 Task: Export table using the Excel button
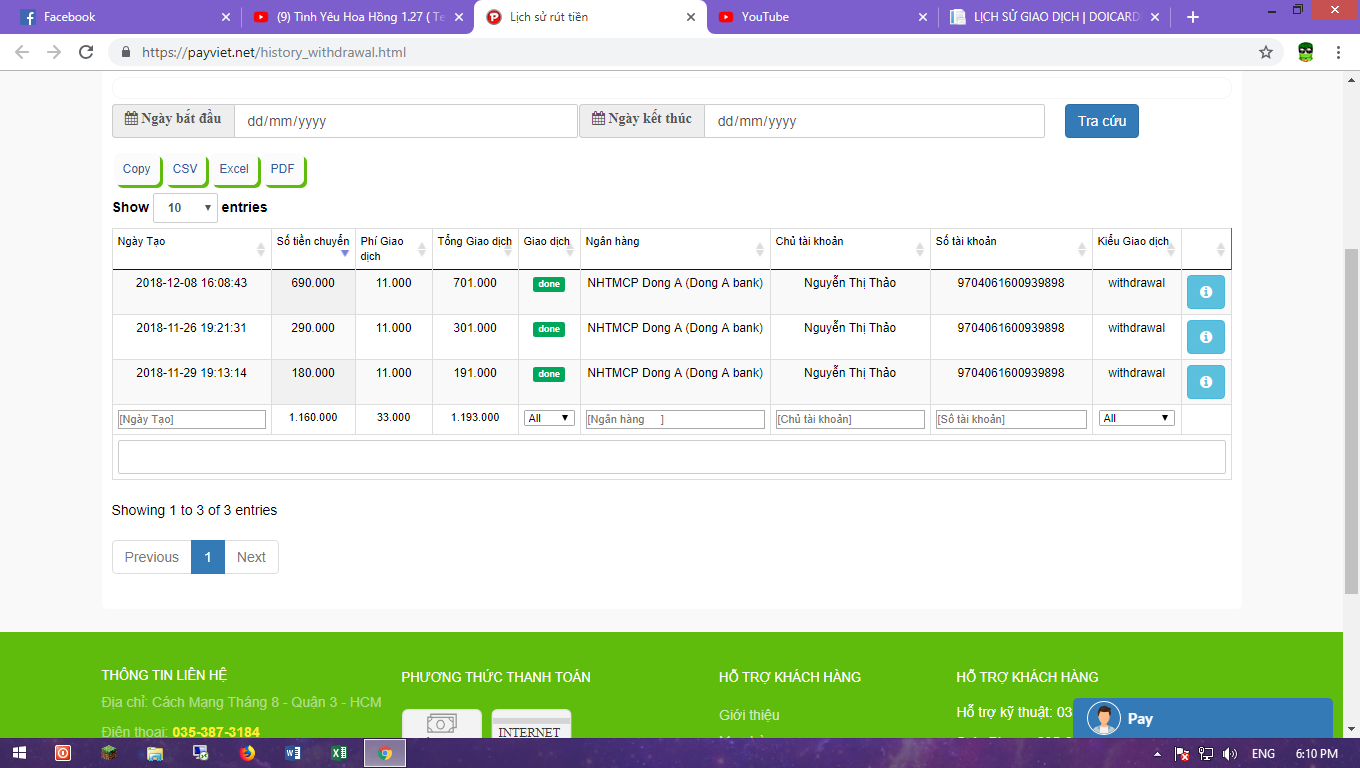[x=234, y=170]
